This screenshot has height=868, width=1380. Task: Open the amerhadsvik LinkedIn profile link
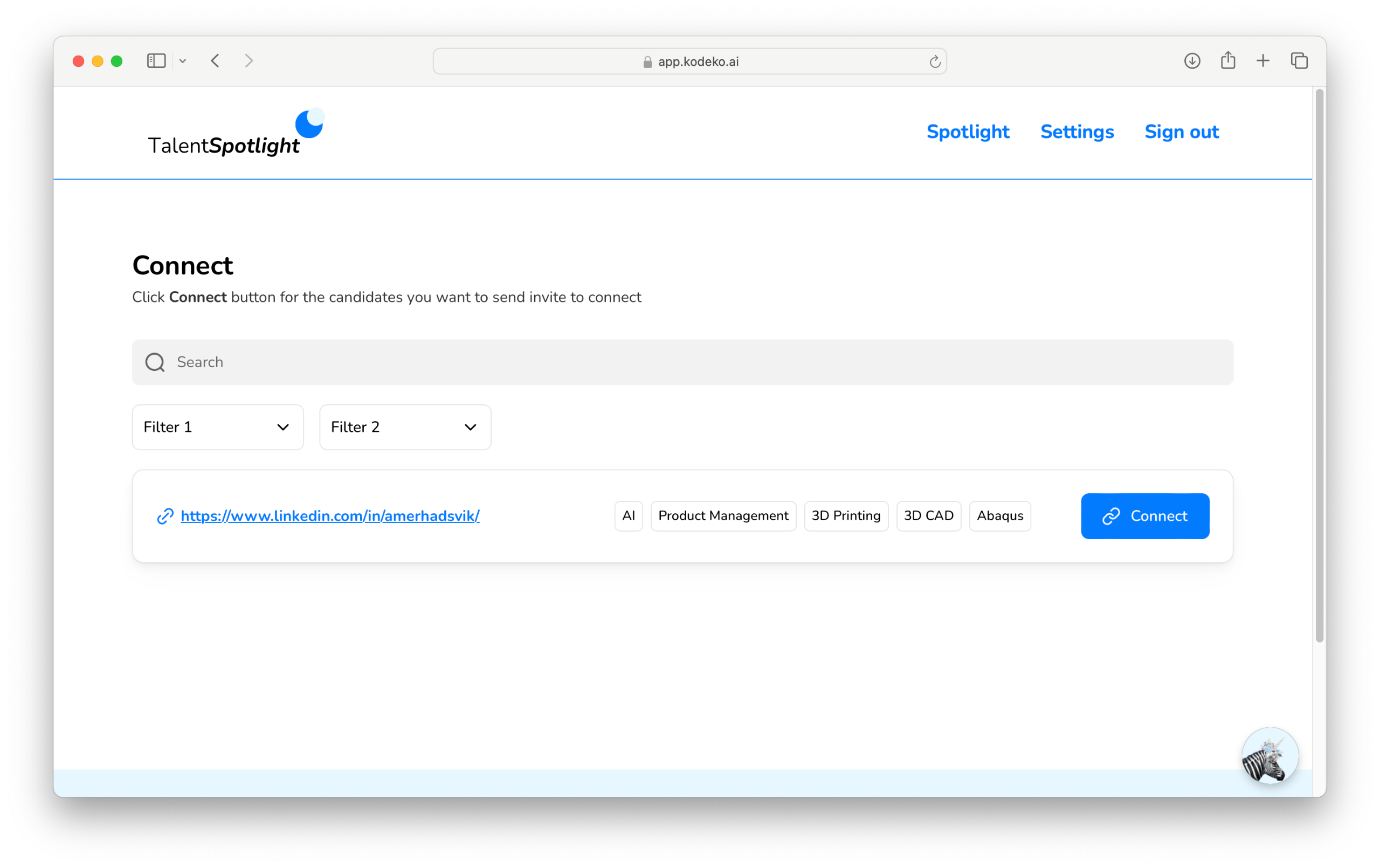(329, 516)
